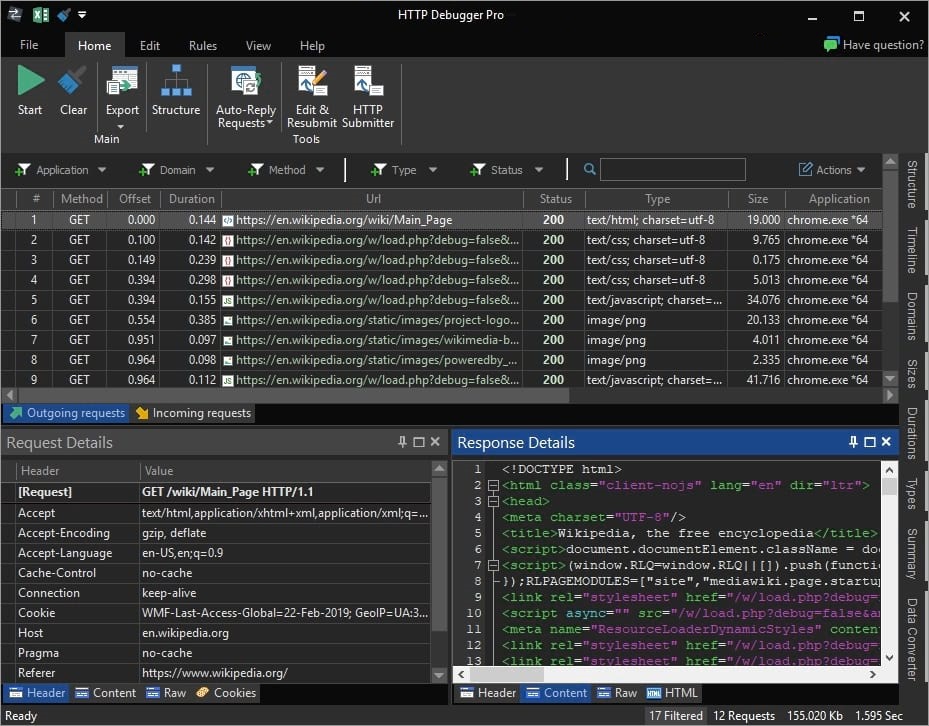Open the Help ribbon tab
The width and height of the screenshot is (929, 726).
(x=312, y=46)
